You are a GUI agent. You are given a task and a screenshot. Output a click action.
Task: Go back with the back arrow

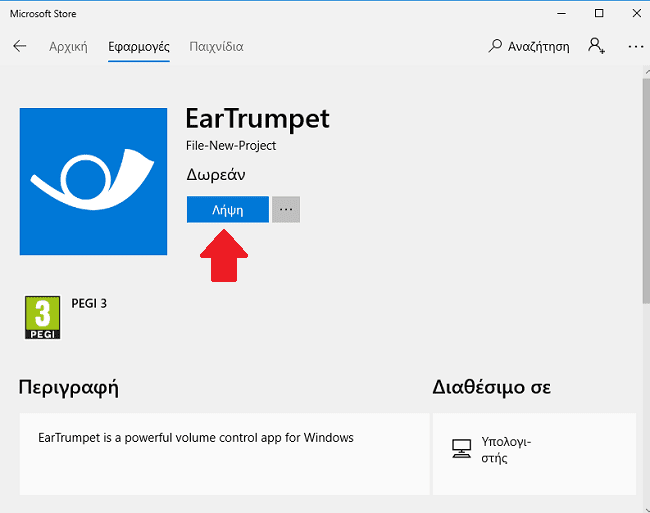(x=19, y=46)
